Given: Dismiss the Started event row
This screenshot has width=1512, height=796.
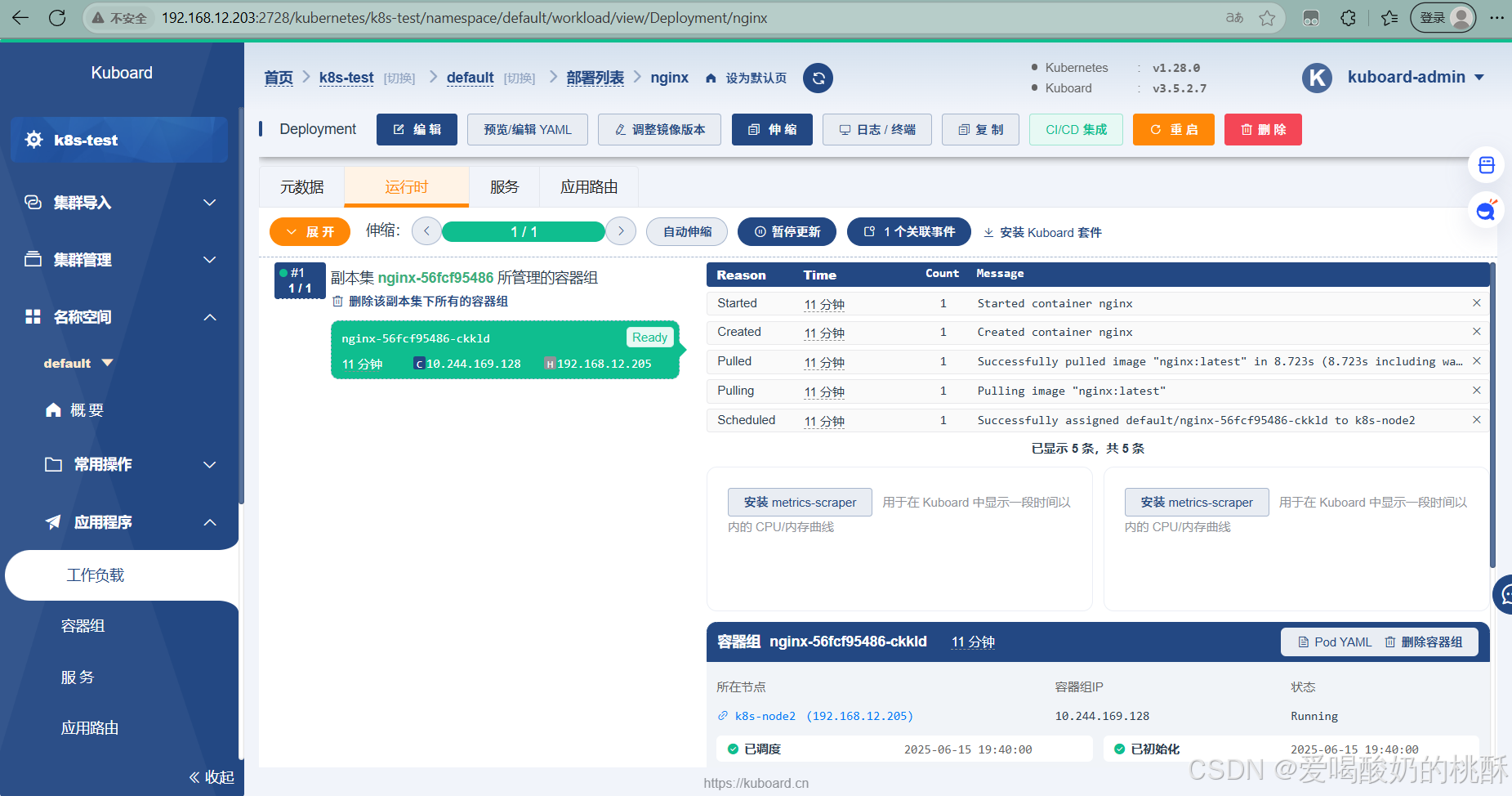Looking at the screenshot, I should 1477,303.
